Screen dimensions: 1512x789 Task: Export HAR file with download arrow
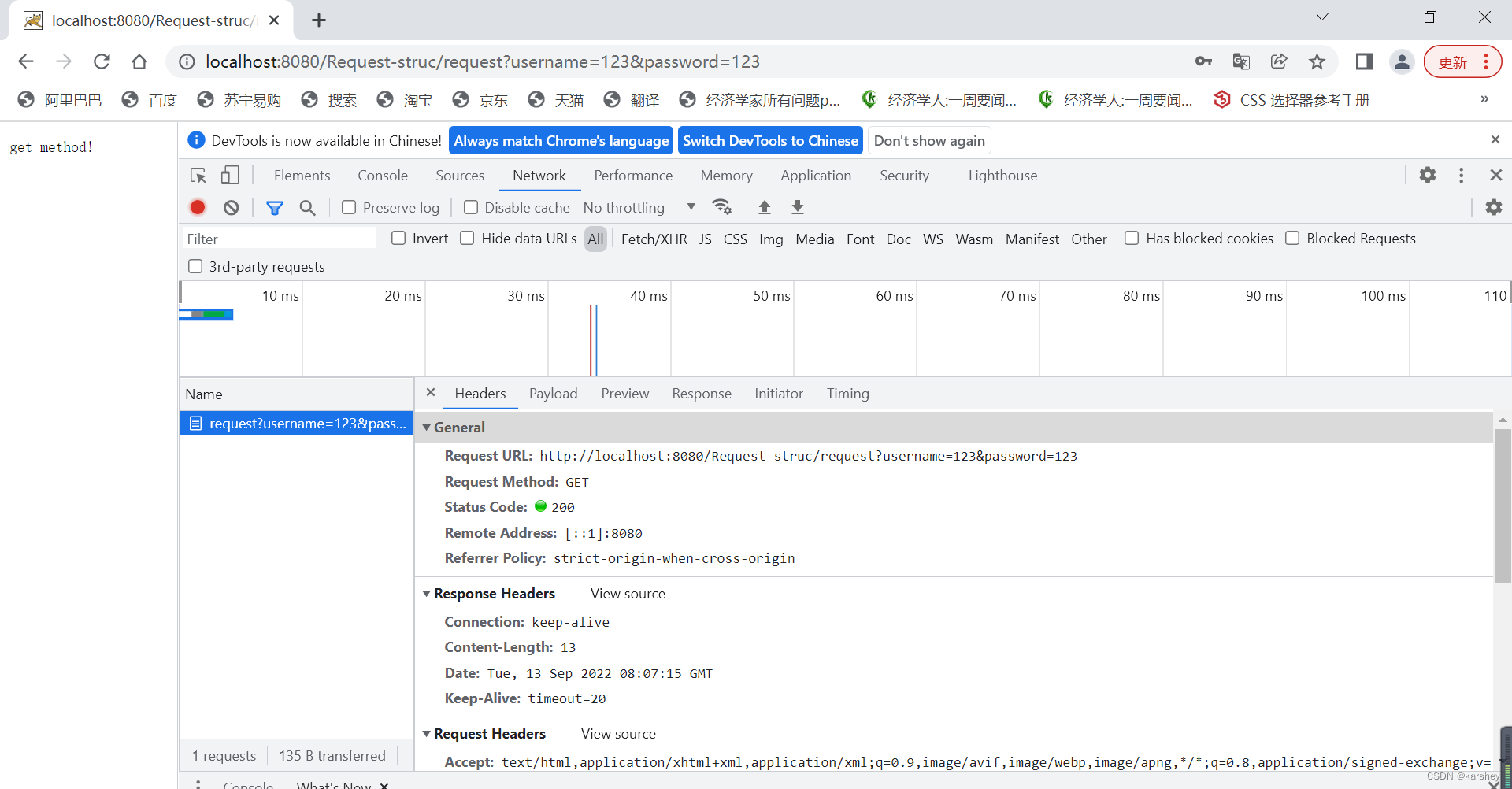coord(797,207)
